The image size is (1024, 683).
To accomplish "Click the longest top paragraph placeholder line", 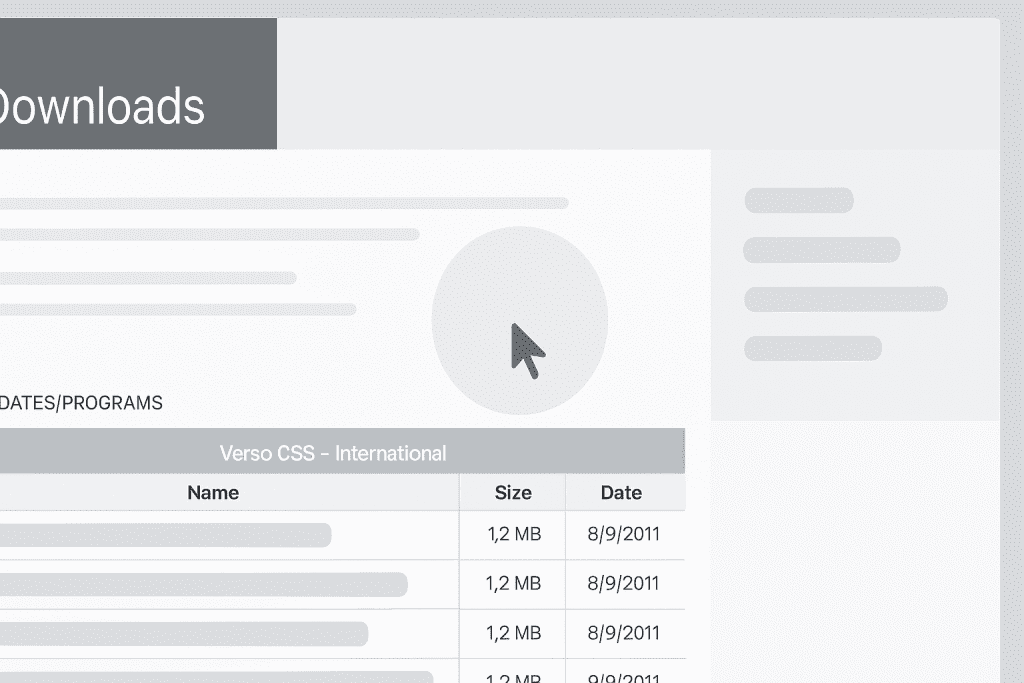I will coord(284,203).
